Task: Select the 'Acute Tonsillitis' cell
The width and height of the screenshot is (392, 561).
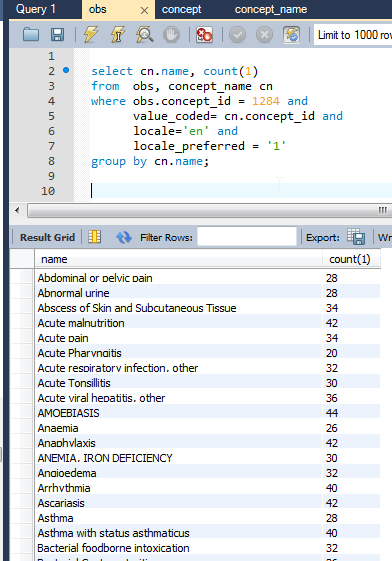Action: pos(178,383)
